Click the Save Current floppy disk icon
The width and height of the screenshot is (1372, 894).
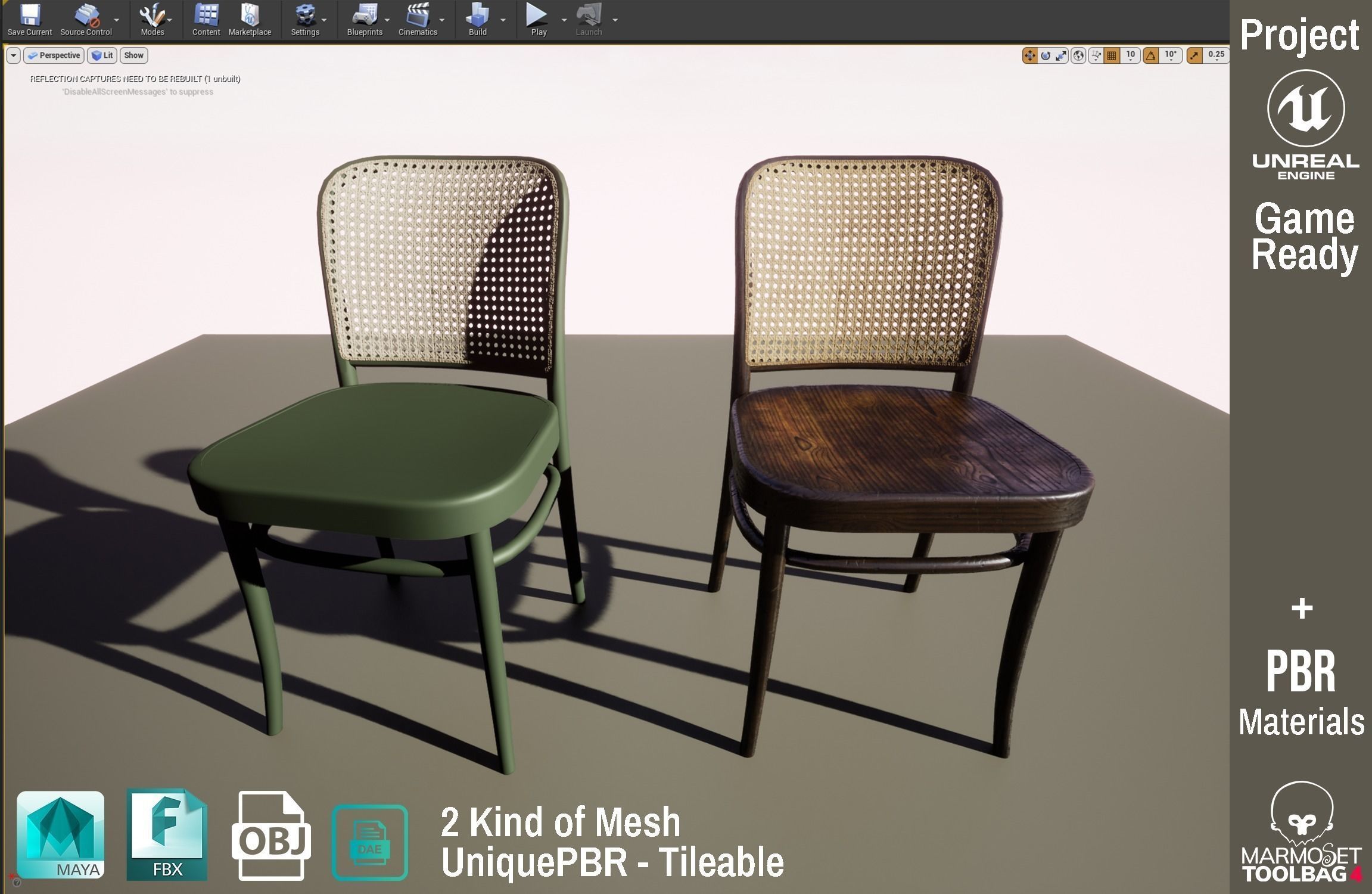(x=30, y=15)
